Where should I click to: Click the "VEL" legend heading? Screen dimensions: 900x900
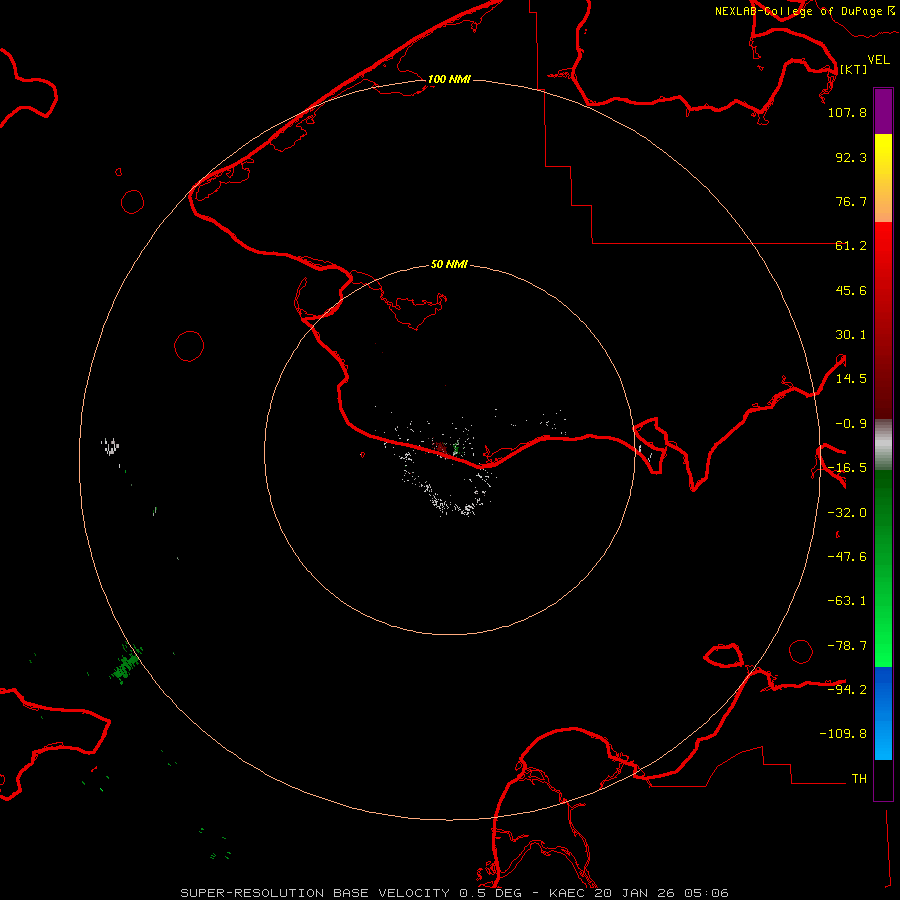(878, 60)
